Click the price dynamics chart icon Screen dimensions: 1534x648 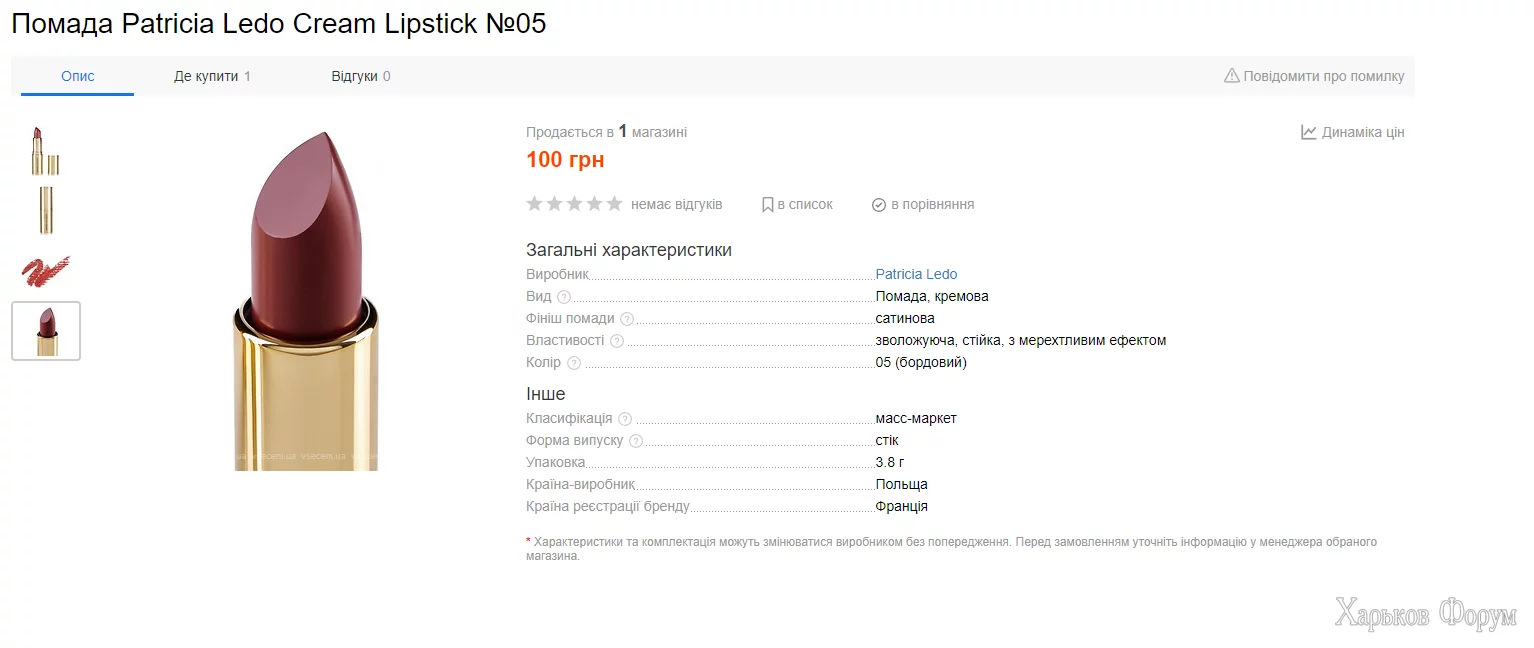[1308, 132]
